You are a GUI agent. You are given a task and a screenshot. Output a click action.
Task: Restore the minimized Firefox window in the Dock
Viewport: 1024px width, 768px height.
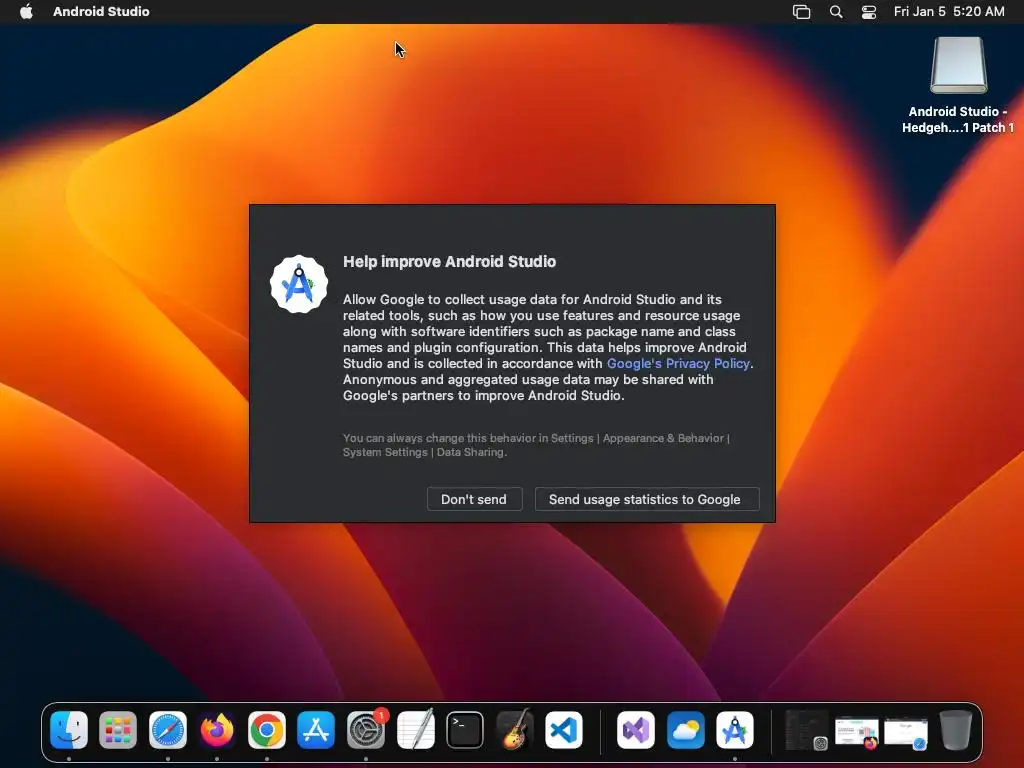tap(856, 731)
